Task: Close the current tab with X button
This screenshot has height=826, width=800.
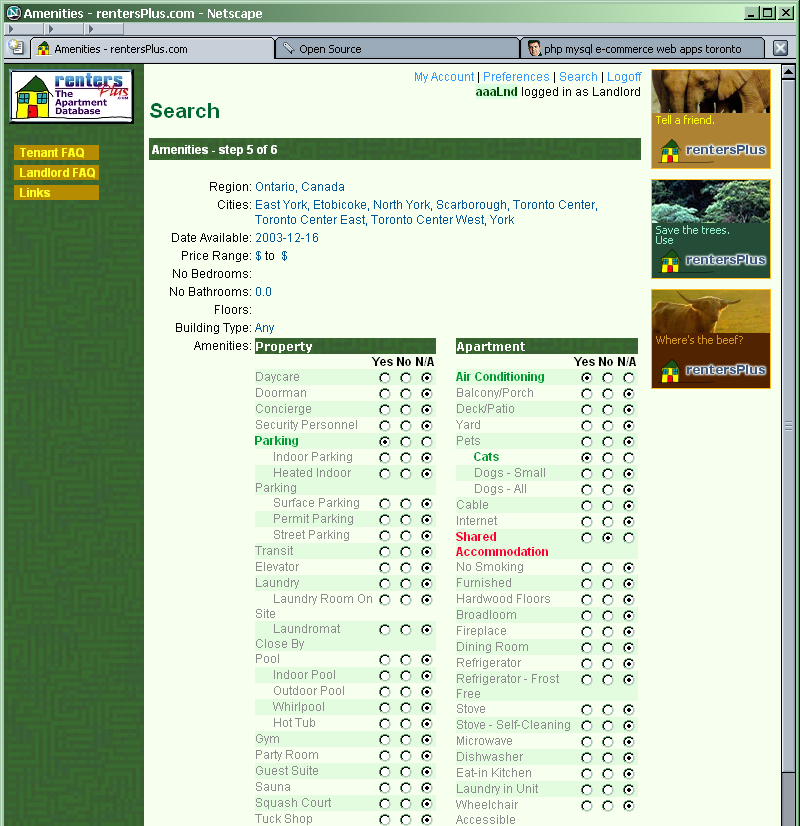Action: pos(780,48)
